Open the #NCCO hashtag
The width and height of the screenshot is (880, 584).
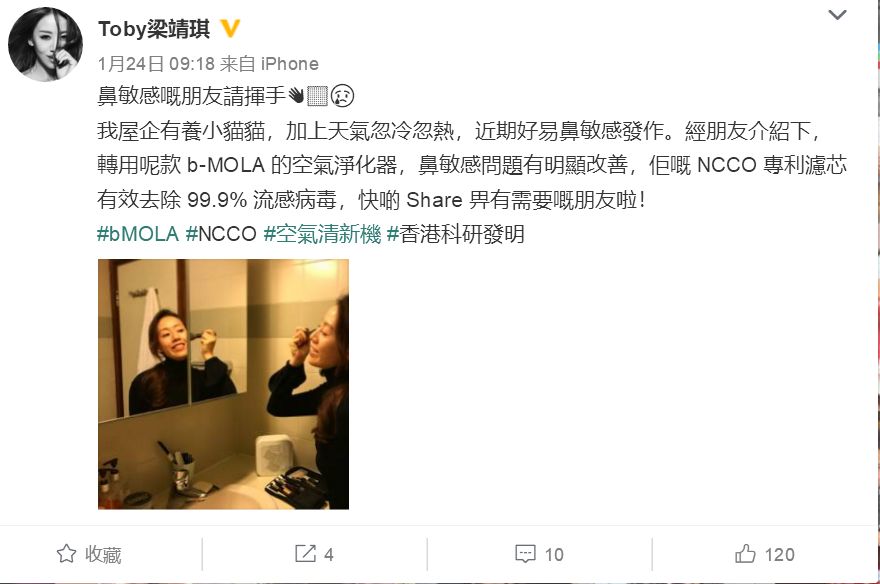(221, 234)
